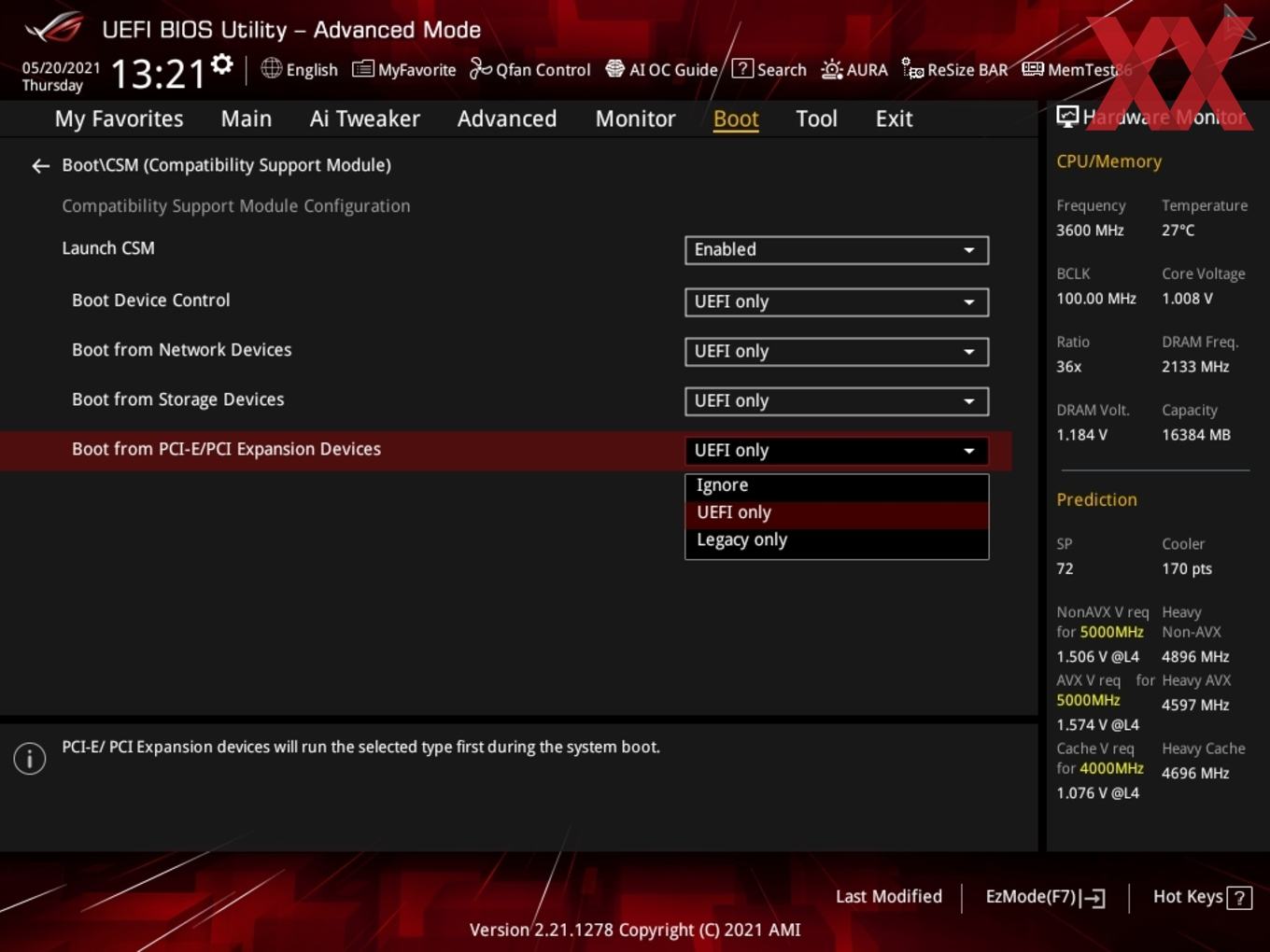Click the 4896 MHz Heavy Non-AVX value
This screenshot has height=952, width=1270.
[x=1195, y=657]
